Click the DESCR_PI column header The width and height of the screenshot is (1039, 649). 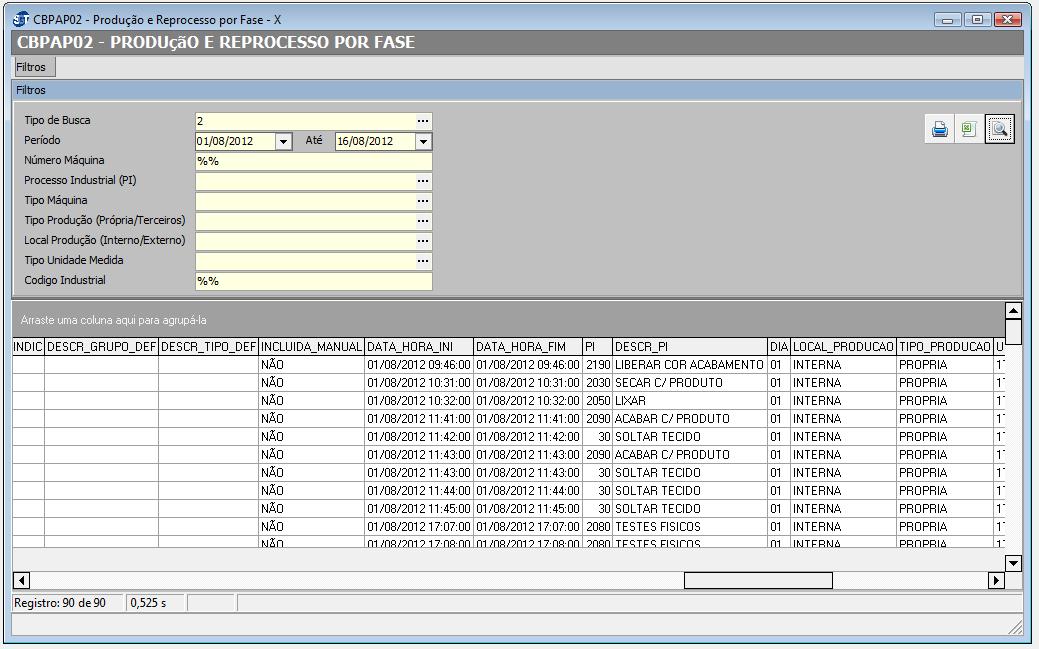(x=689, y=347)
